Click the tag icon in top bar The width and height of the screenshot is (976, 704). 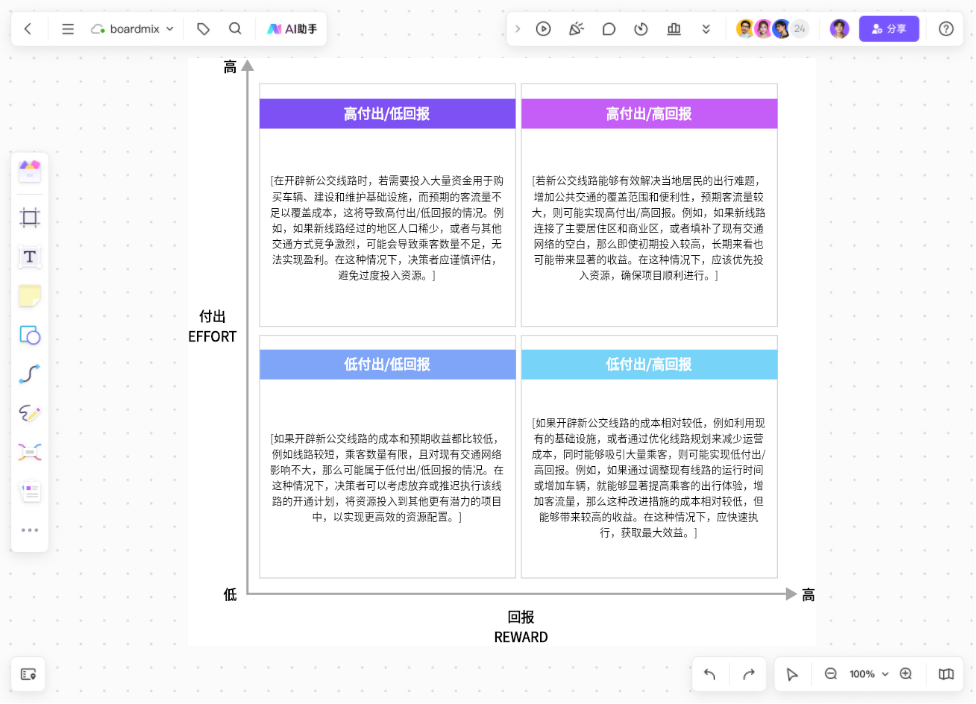pos(204,29)
